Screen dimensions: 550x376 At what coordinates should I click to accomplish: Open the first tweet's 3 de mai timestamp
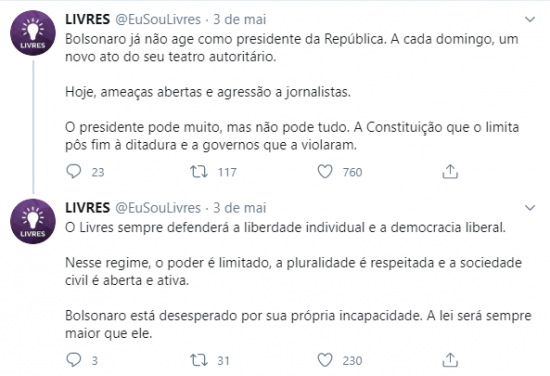(x=240, y=19)
